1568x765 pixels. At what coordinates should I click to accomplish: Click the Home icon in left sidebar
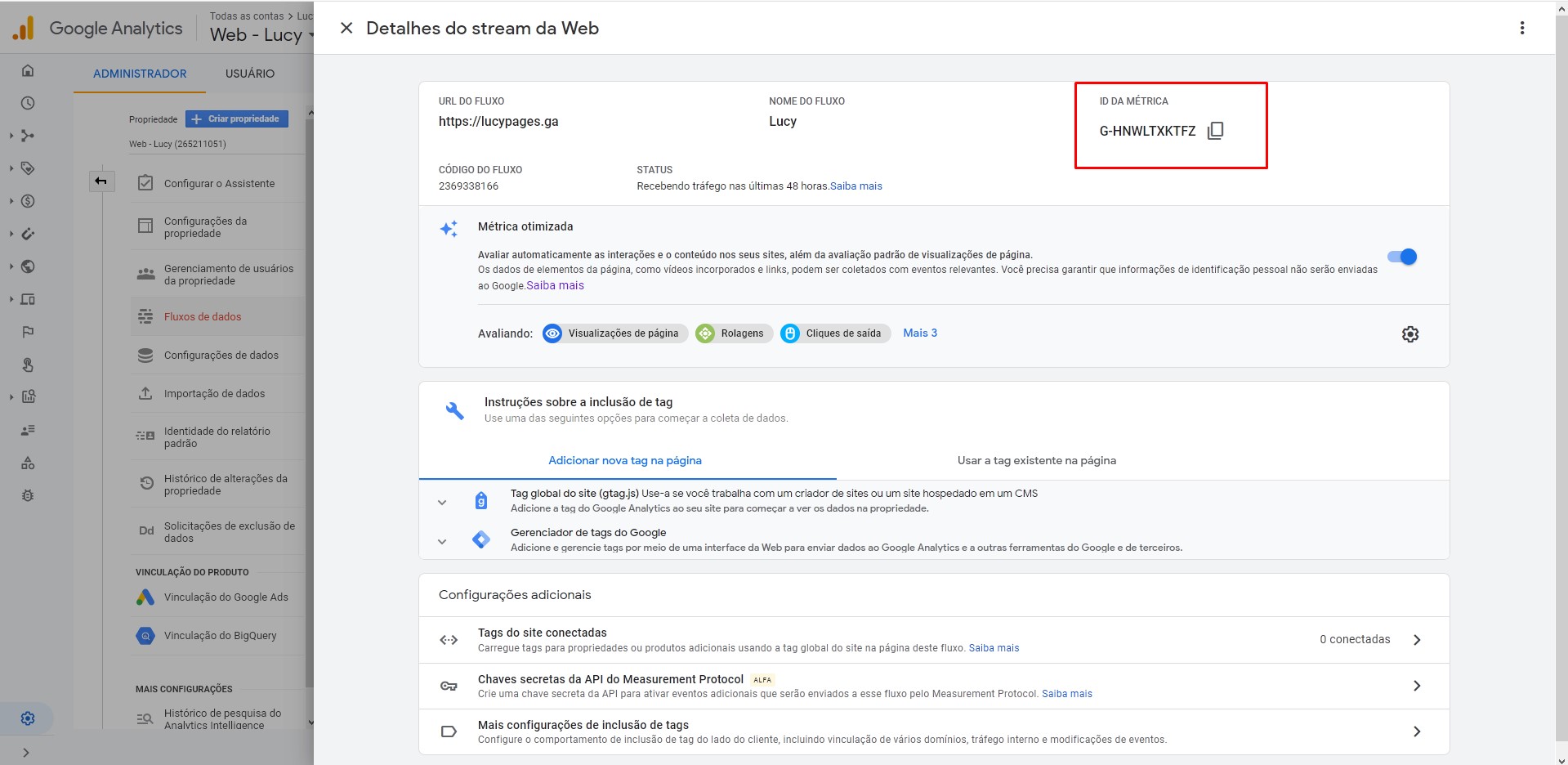coord(28,70)
